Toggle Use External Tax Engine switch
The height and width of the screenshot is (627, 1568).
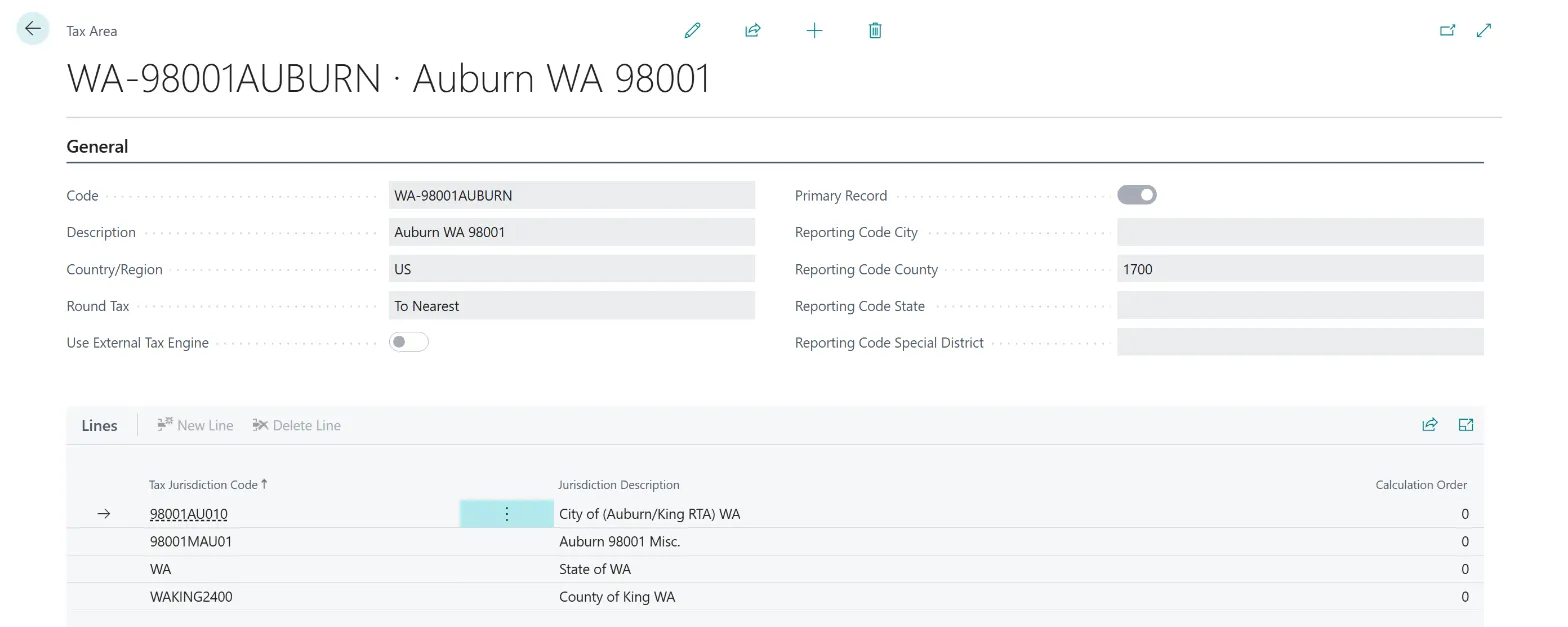coord(409,342)
